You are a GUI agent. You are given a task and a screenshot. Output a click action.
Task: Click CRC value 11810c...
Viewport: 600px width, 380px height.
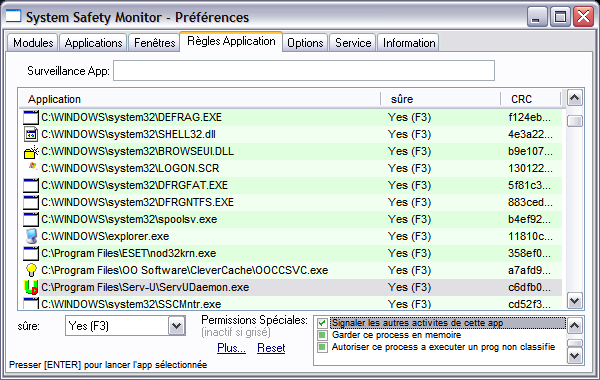point(530,236)
